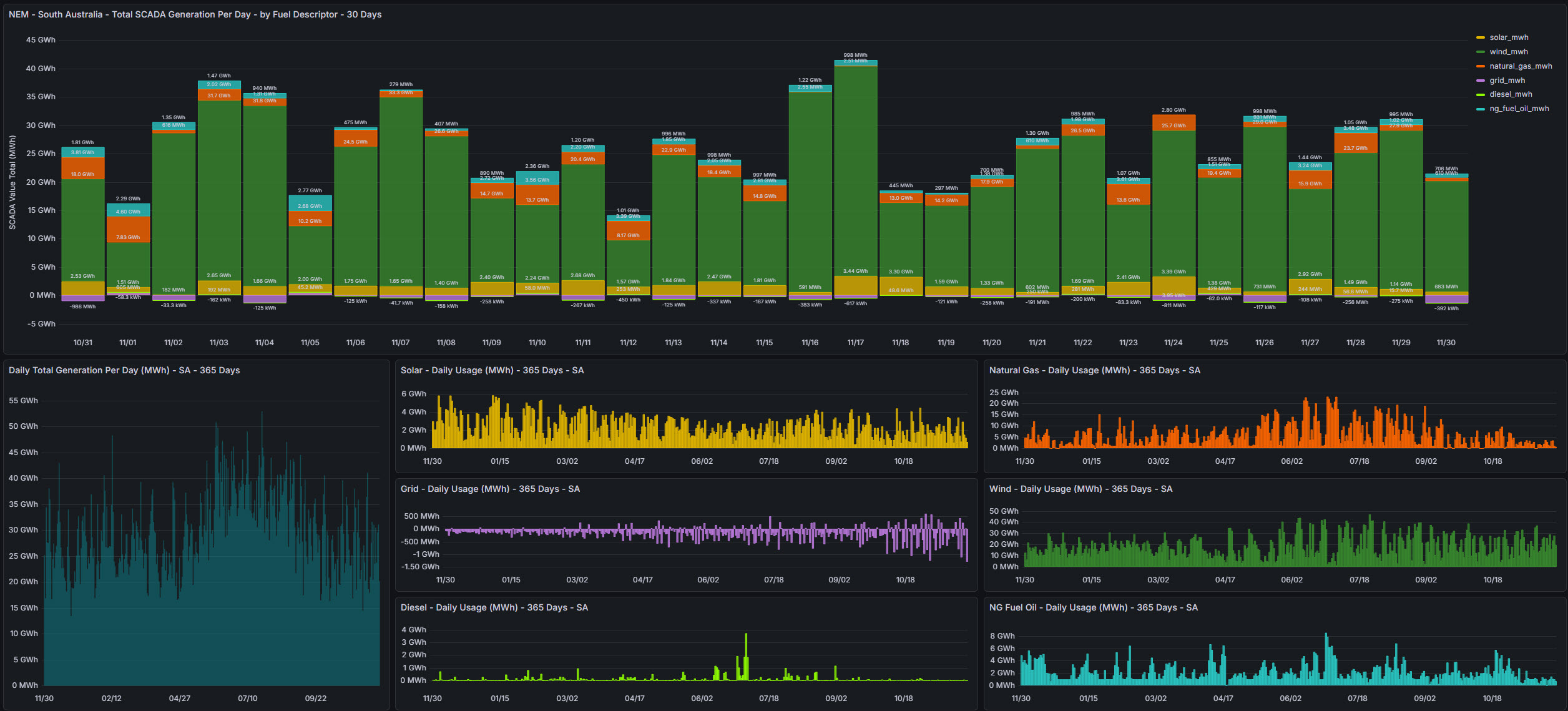Click the green wind bar for 11/07
The height and width of the screenshot is (711, 1568).
(x=401, y=187)
